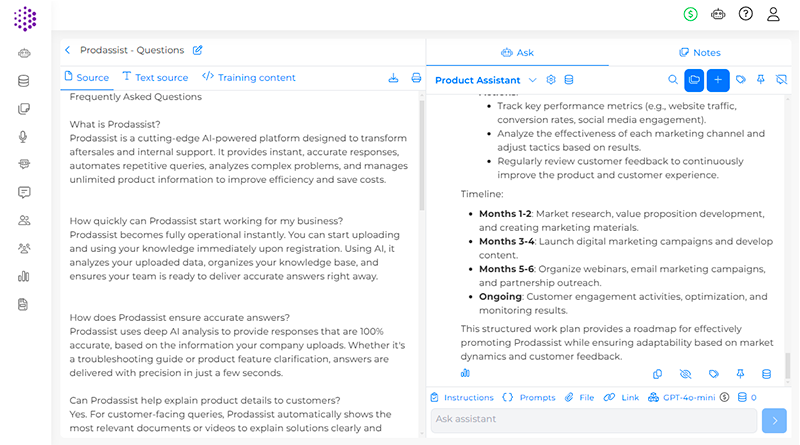Click the dollar credits icon in top bar

tap(690, 14)
